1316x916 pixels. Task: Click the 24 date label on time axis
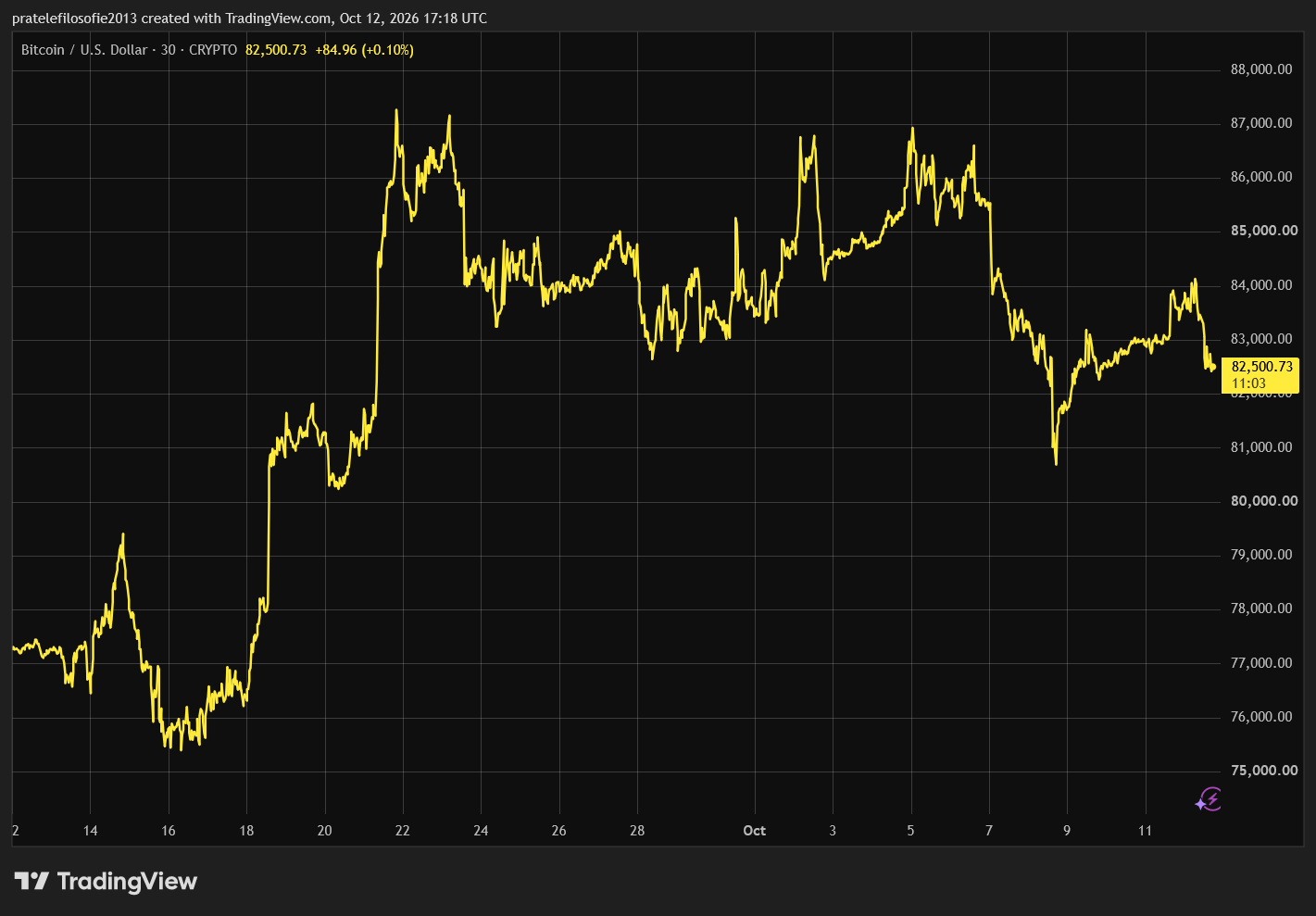tap(481, 831)
